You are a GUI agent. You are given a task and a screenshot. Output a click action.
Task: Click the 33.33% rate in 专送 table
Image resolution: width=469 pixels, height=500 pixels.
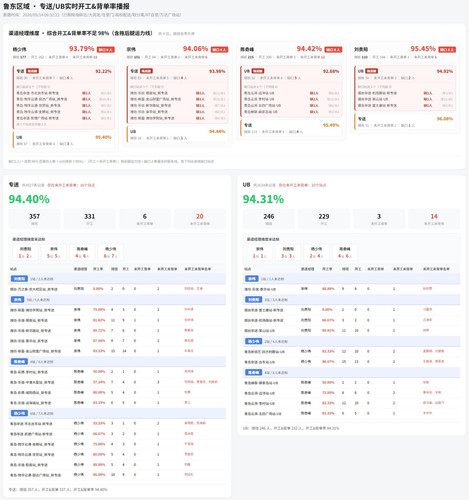99,423
